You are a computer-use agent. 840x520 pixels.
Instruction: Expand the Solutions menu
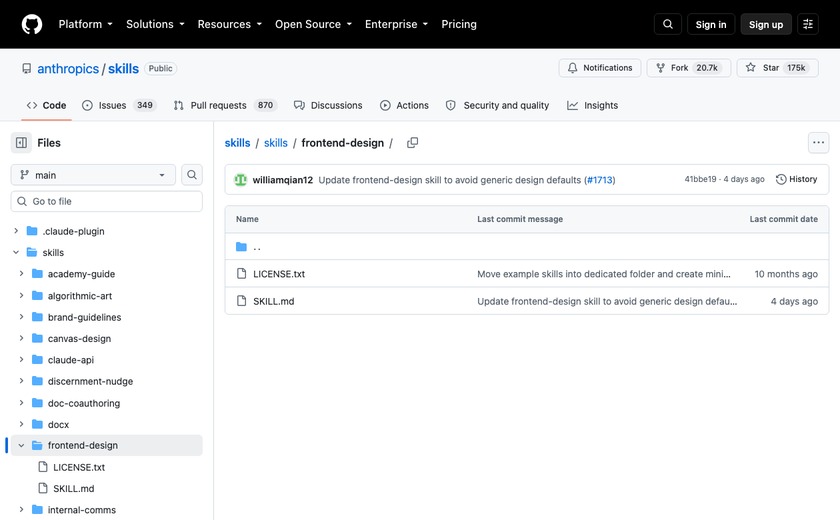(x=155, y=24)
